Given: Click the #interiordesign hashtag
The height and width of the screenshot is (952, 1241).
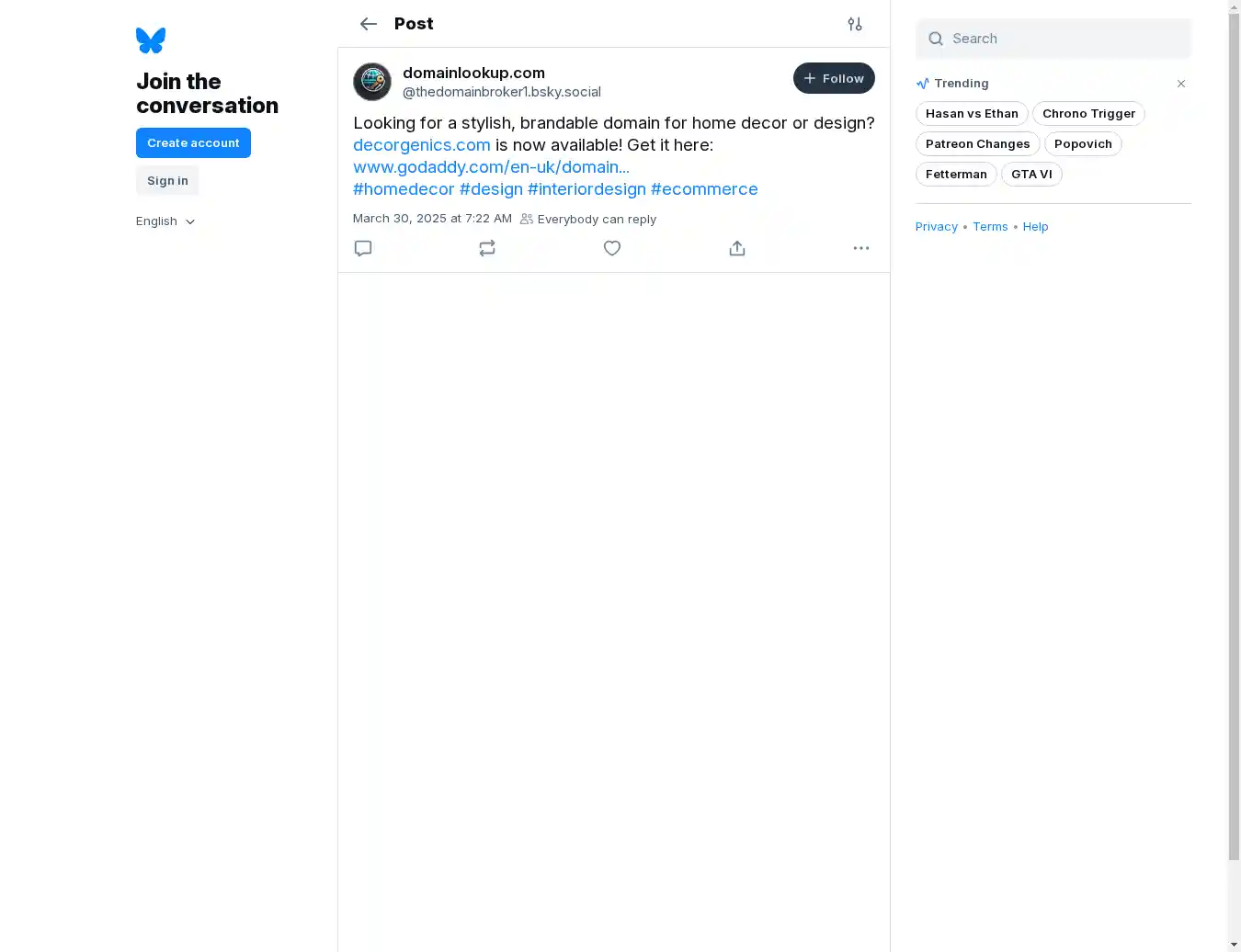Looking at the screenshot, I should [x=586, y=189].
